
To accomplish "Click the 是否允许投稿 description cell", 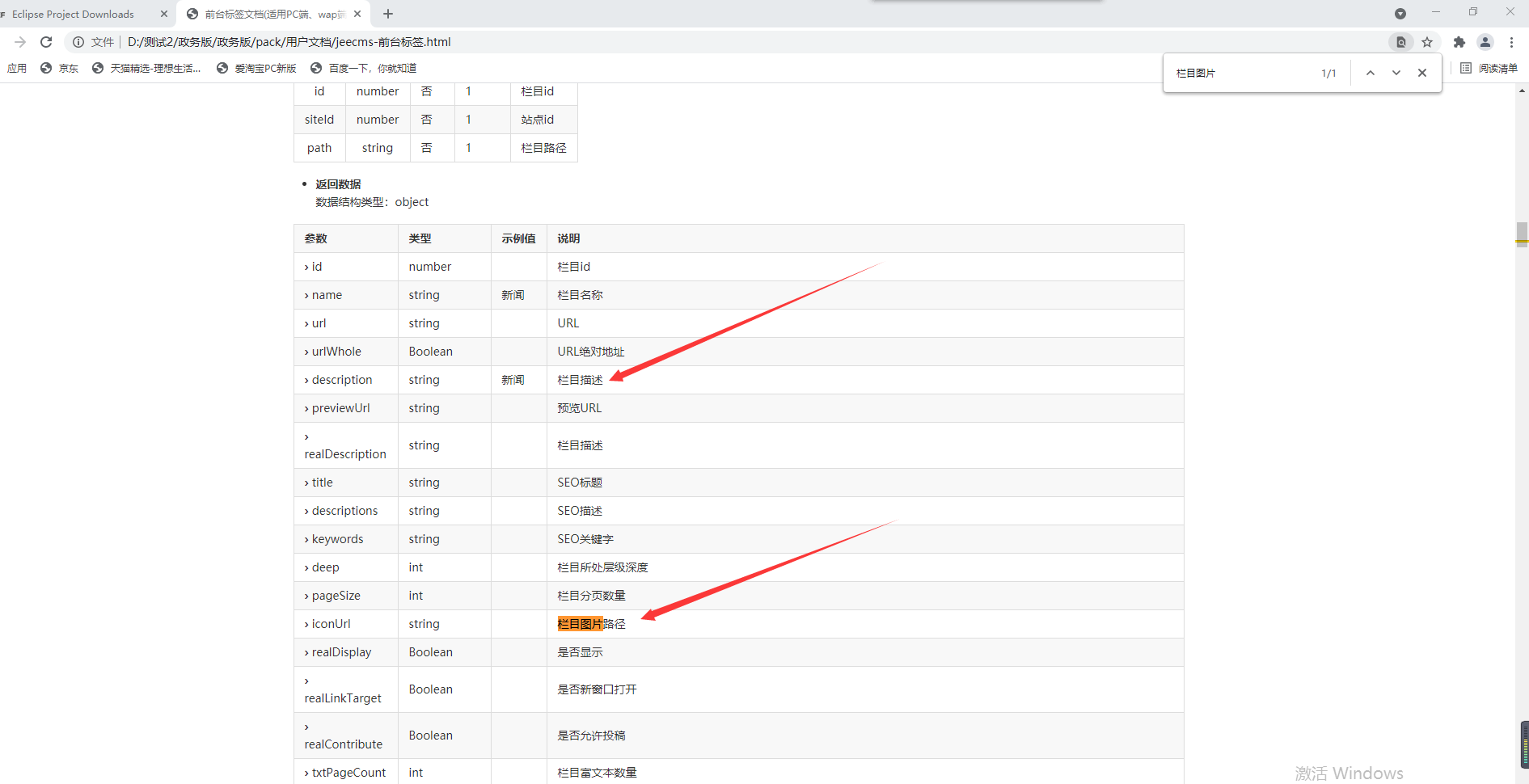I will point(865,736).
